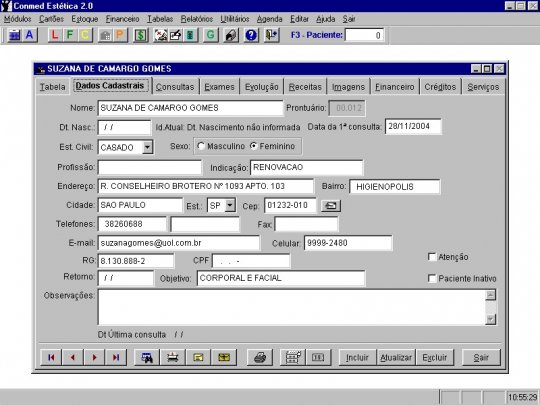
Task: Go to the first patient record
Action: tap(51, 357)
